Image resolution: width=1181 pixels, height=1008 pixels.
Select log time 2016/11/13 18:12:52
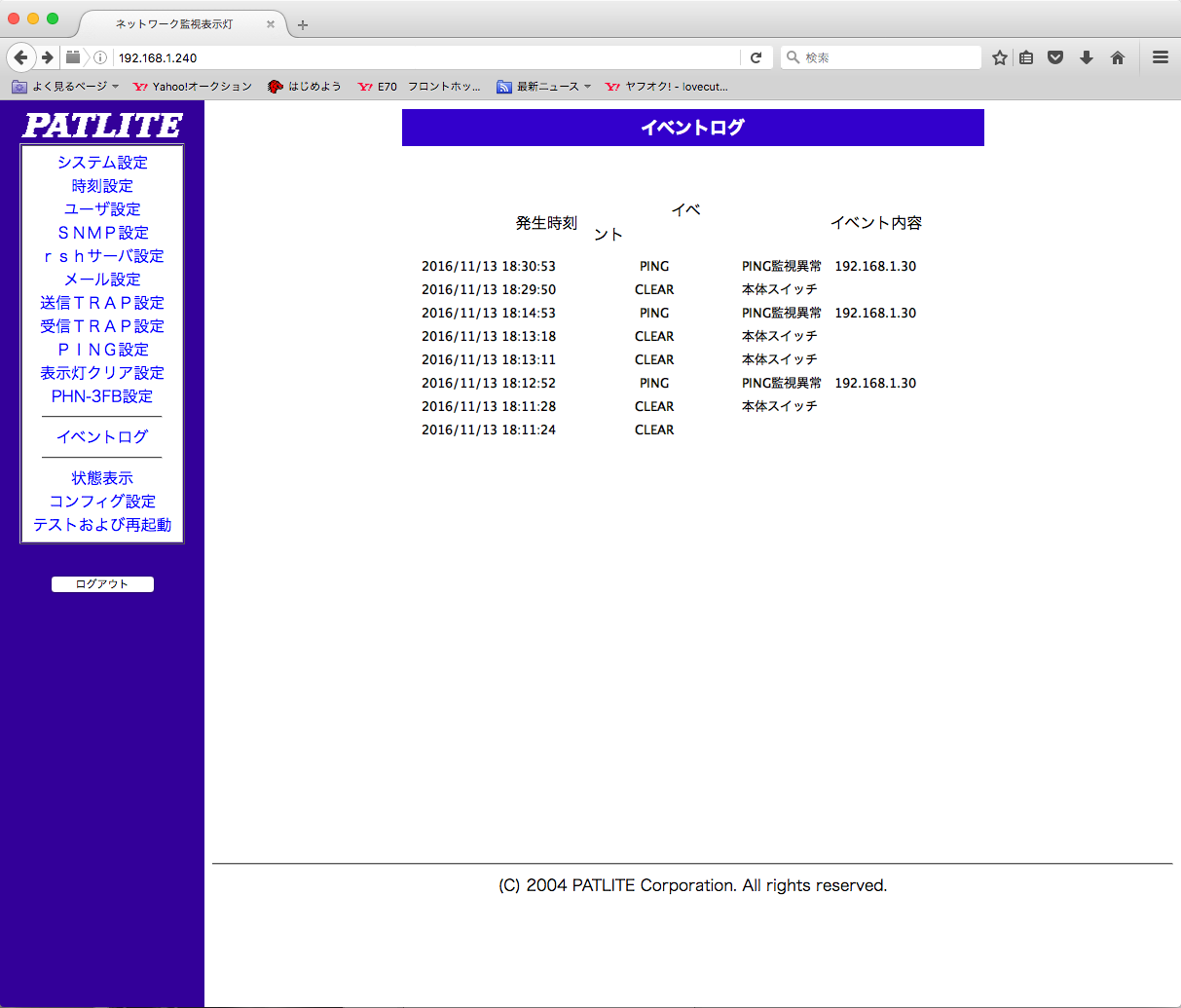click(489, 383)
